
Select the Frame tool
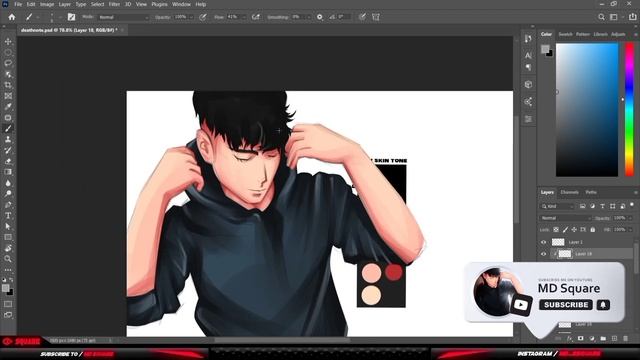click(8, 96)
